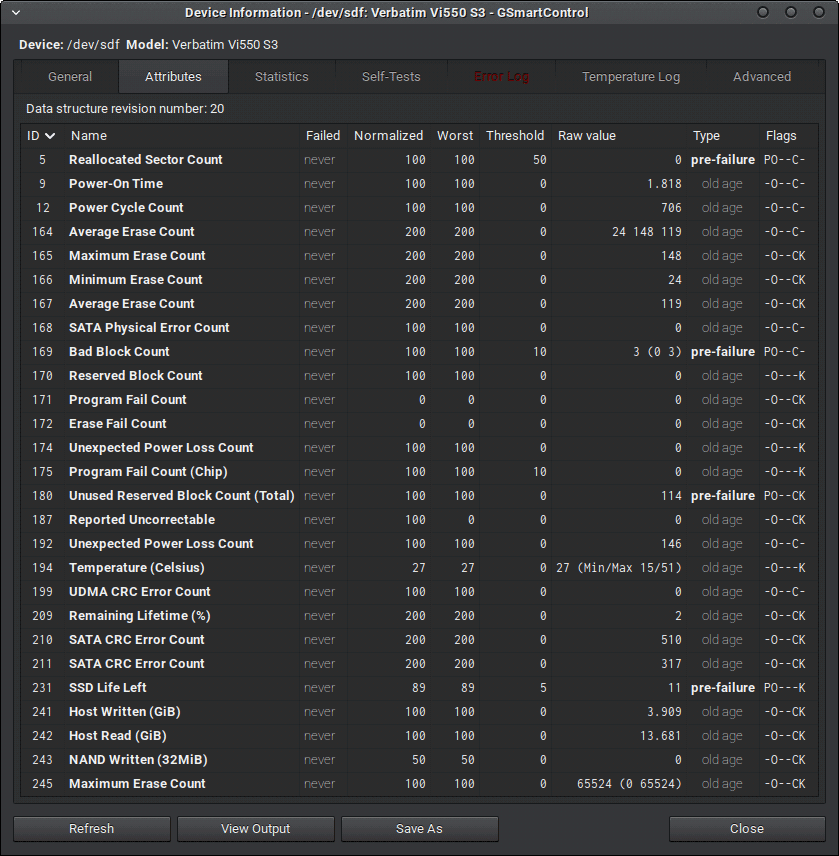Image resolution: width=839 pixels, height=856 pixels.
Task: Select the NAND Written (32MiB) row
Action: click(x=419, y=760)
